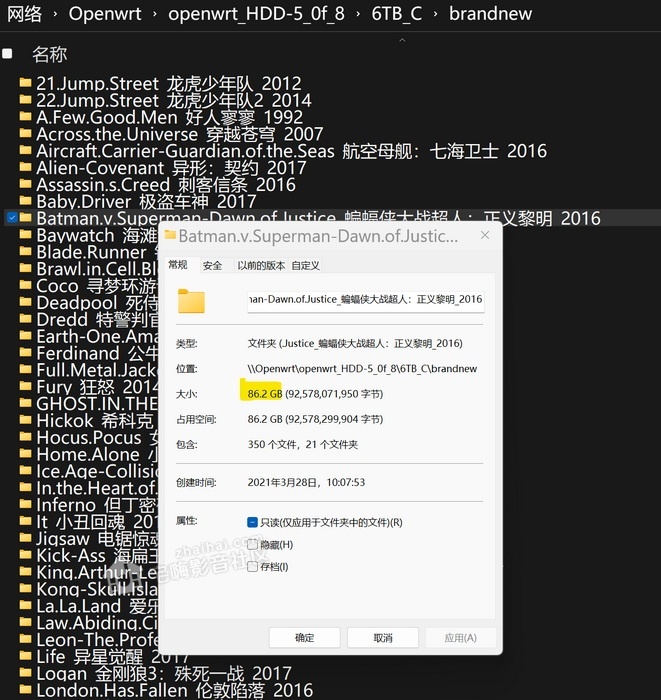
Task: Select Assassin.s.Creed 刺客信条 2016 folder name
Action: (166, 184)
